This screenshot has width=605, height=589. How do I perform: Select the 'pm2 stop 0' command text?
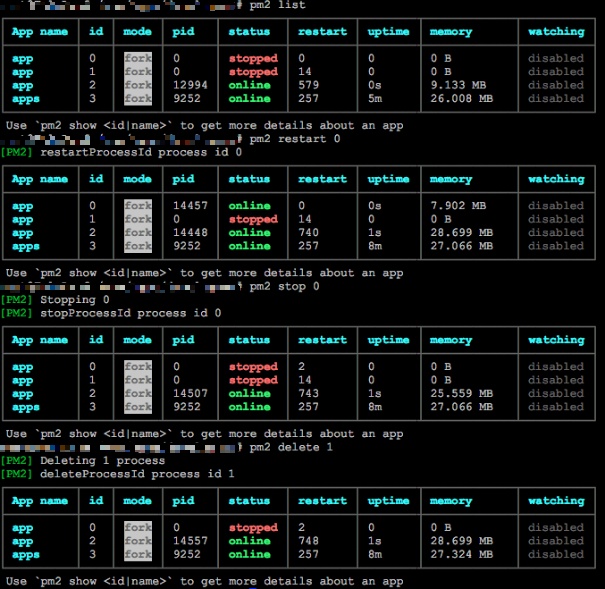[284, 287]
